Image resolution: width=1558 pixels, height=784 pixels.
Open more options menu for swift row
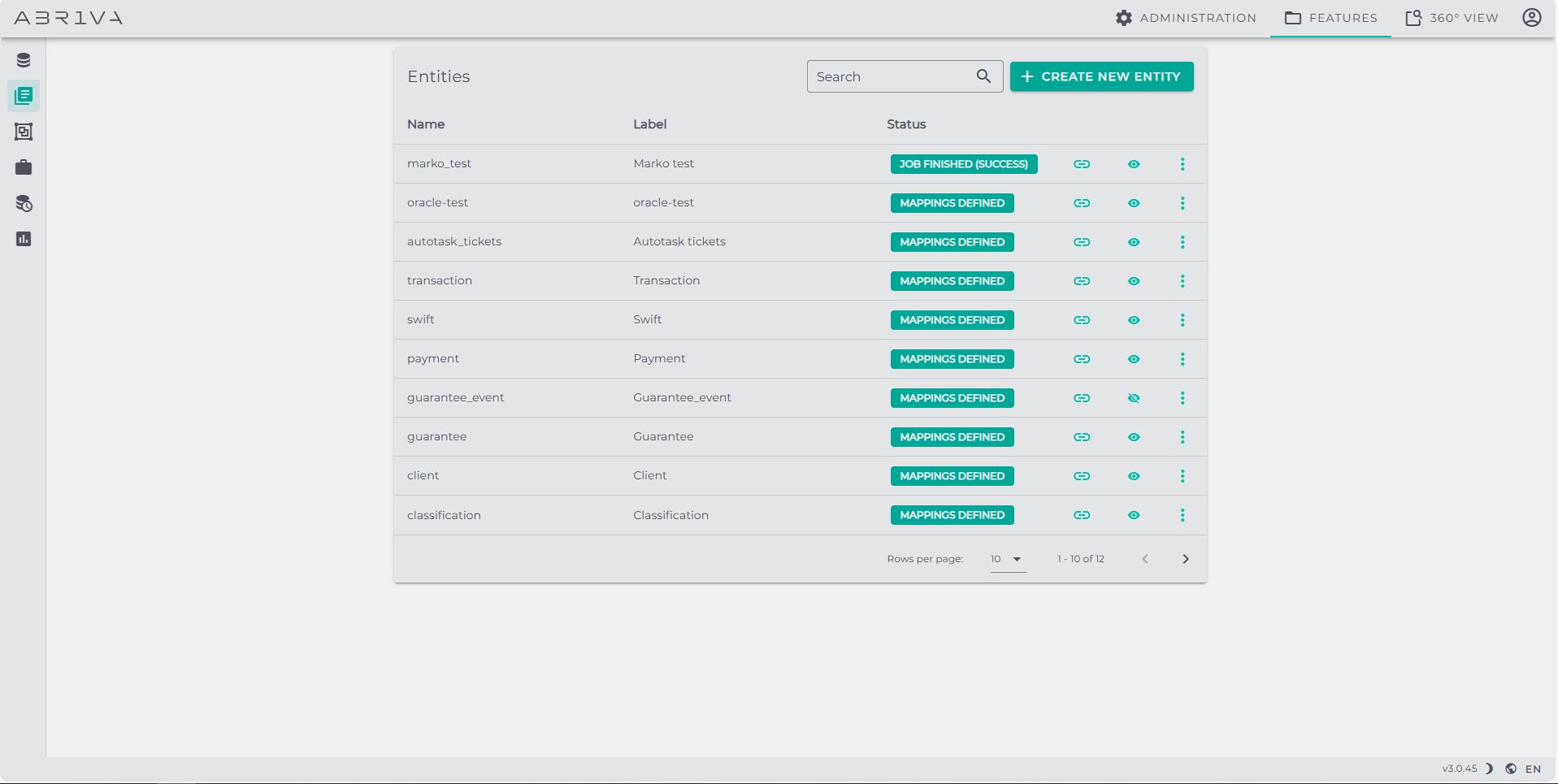(1183, 320)
